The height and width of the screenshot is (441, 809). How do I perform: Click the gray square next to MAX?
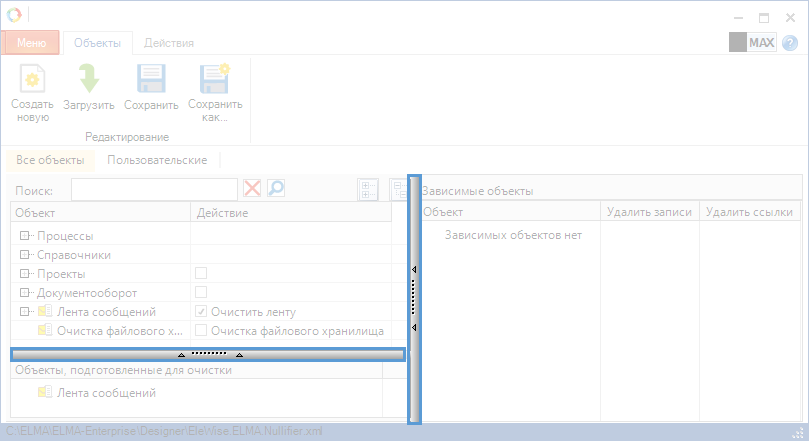738,43
